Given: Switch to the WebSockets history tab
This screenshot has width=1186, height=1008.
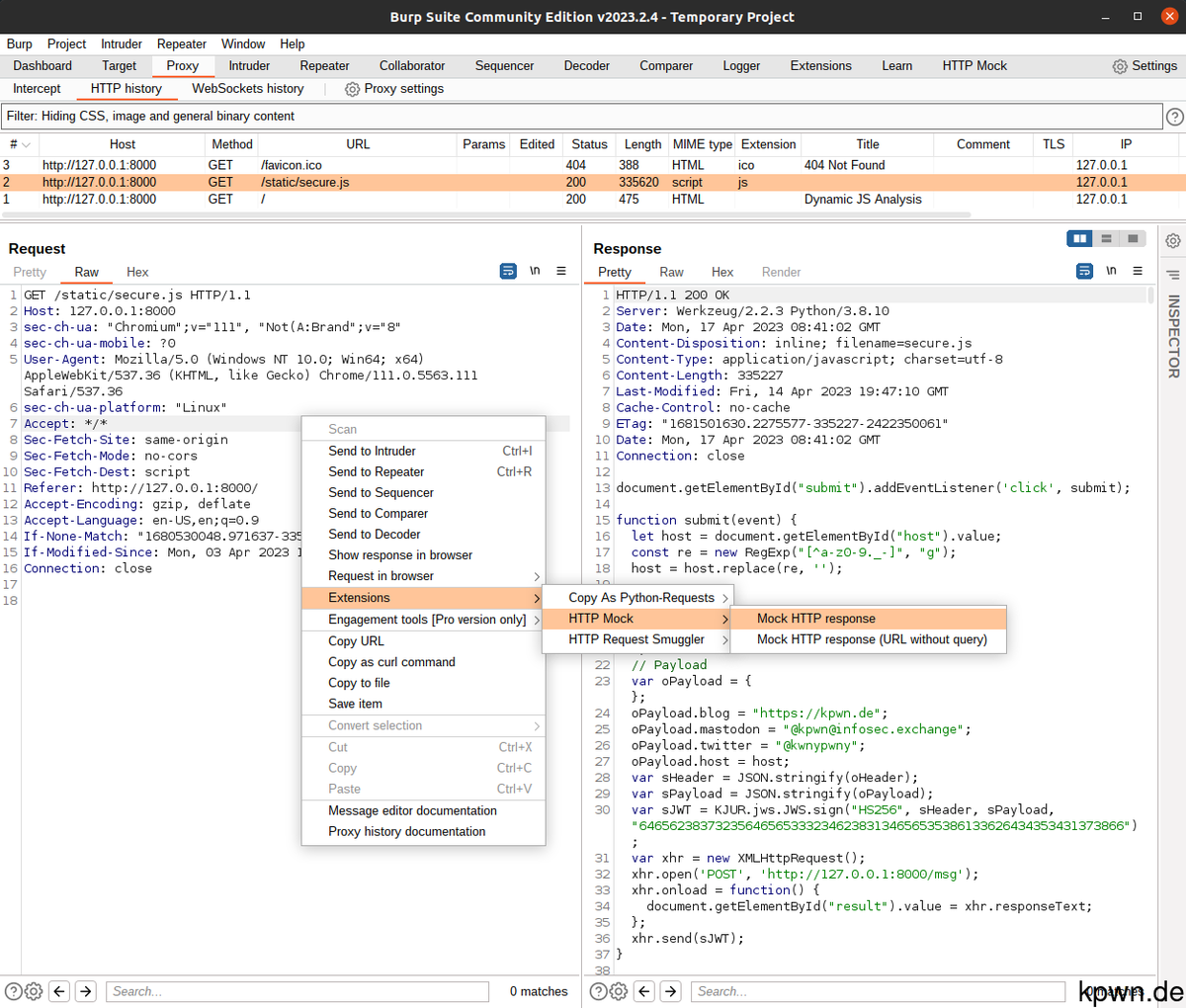Looking at the screenshot, I should (247, 88).
